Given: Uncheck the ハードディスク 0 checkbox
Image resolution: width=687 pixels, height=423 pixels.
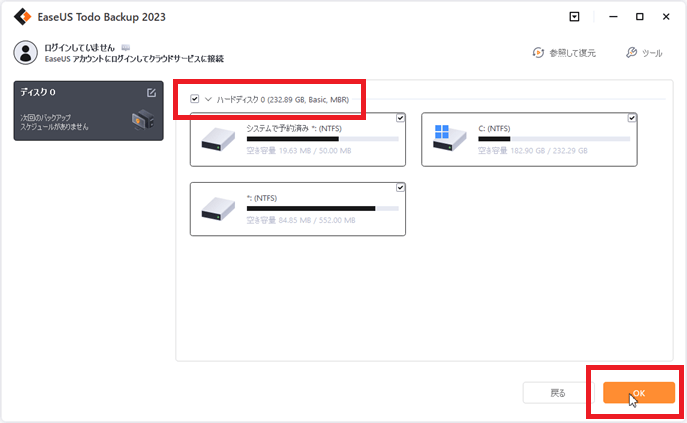Looking at the screenshot, I should point(194,99).
